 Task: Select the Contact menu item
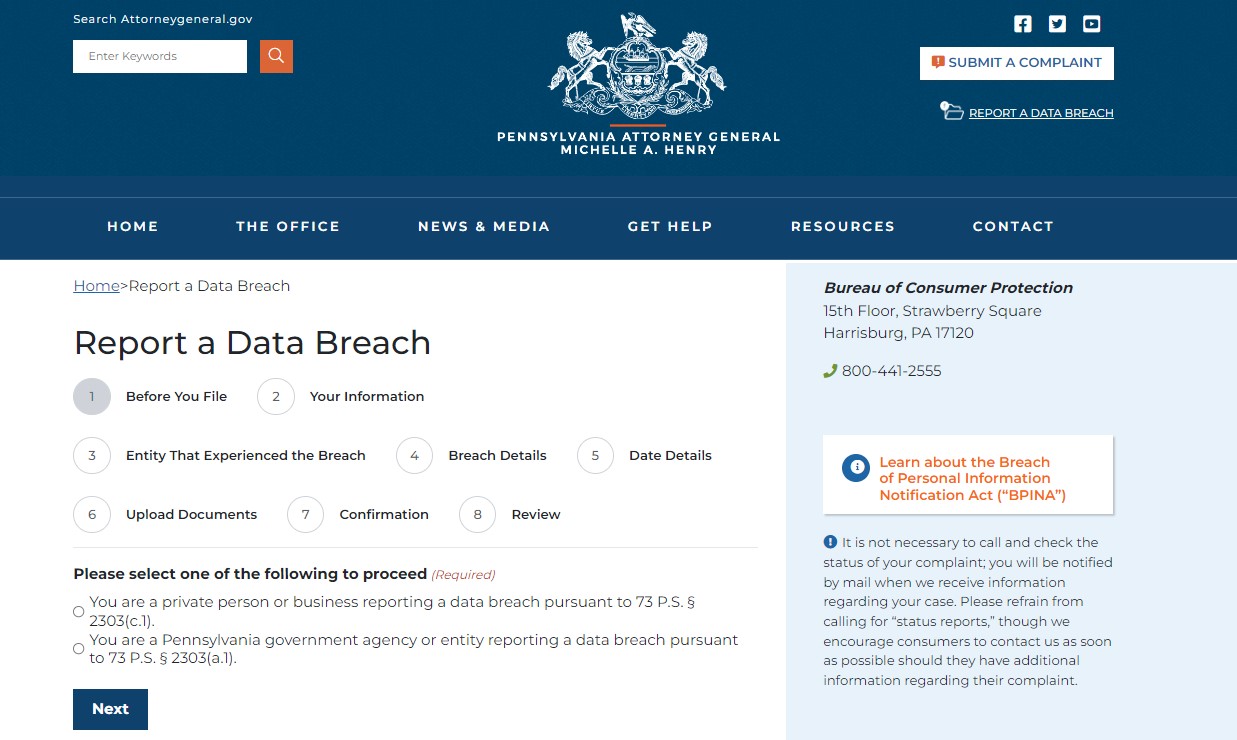click(x=1012, y=226)
